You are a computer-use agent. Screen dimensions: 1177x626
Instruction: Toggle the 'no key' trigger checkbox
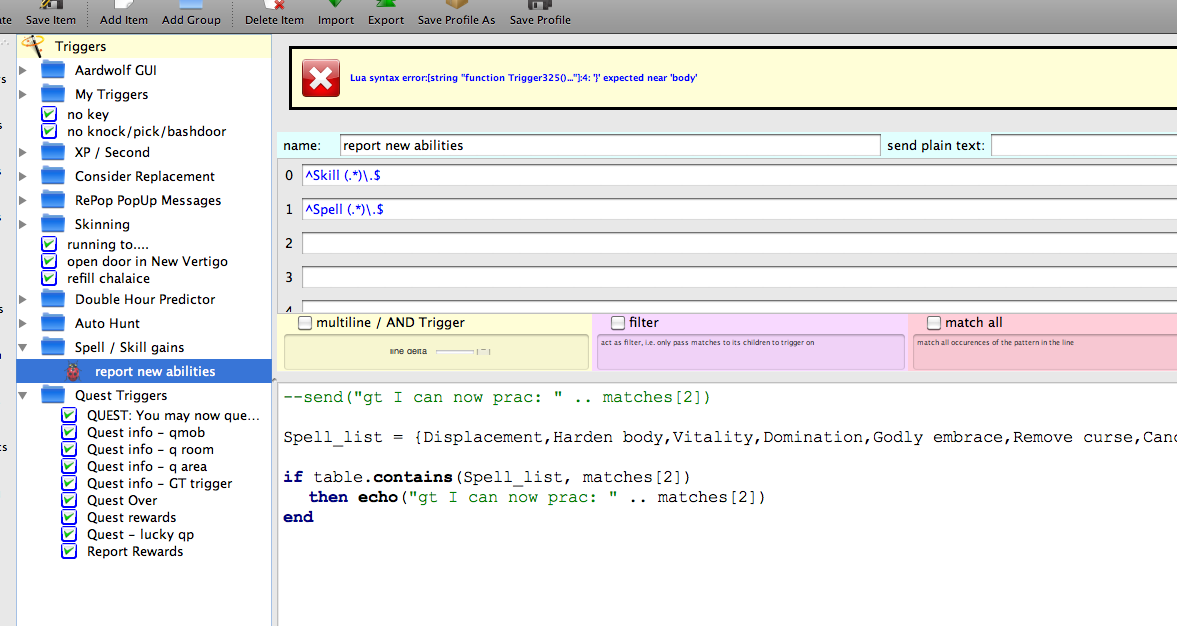(x=50, y=114)
